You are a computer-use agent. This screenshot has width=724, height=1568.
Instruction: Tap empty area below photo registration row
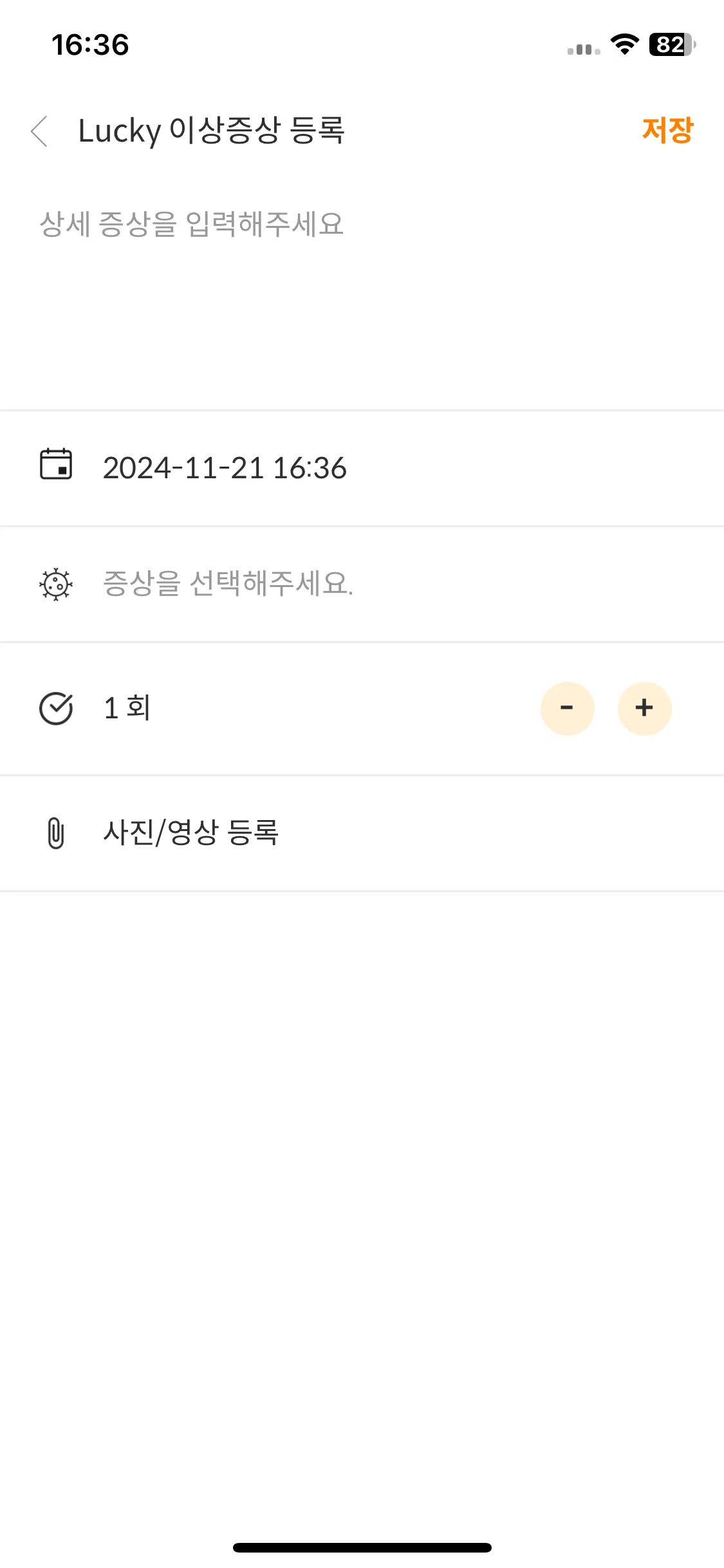click(x=362, y=1191)
